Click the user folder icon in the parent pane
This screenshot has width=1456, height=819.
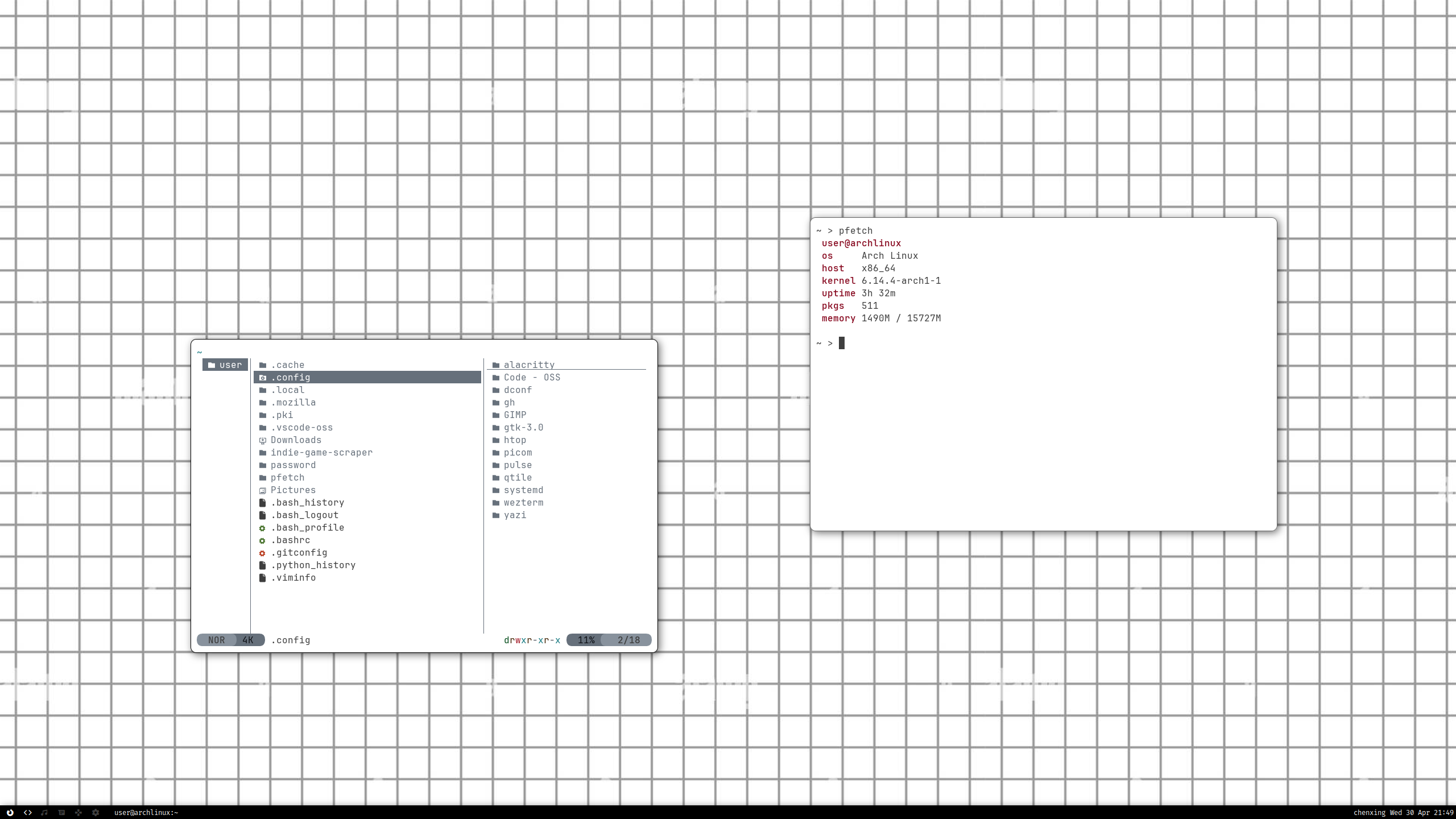pyautogui.click(x=212, y=365)
